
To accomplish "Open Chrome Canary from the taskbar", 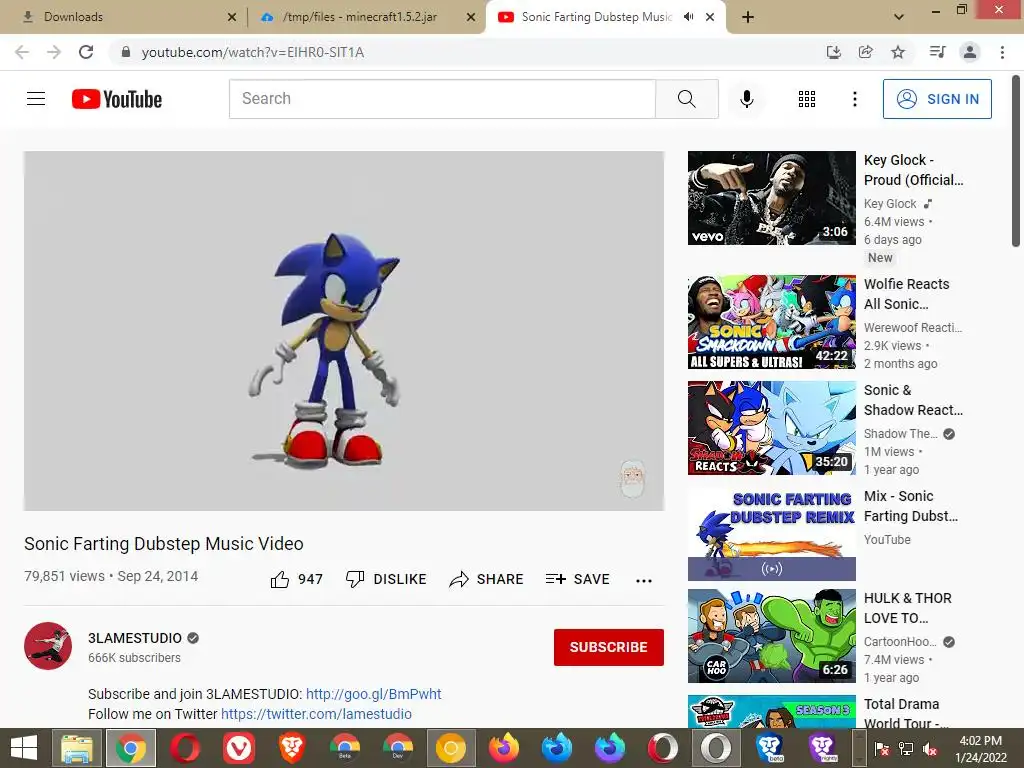I will [451, 748].
